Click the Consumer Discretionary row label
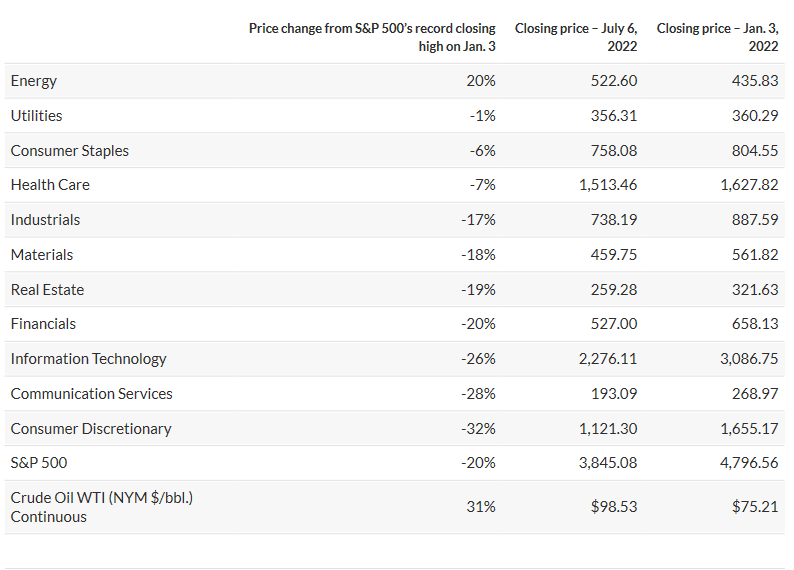Image resolution: width=794 pixels, height=570 pixels. pyautogui.click(x=91, y=429)
